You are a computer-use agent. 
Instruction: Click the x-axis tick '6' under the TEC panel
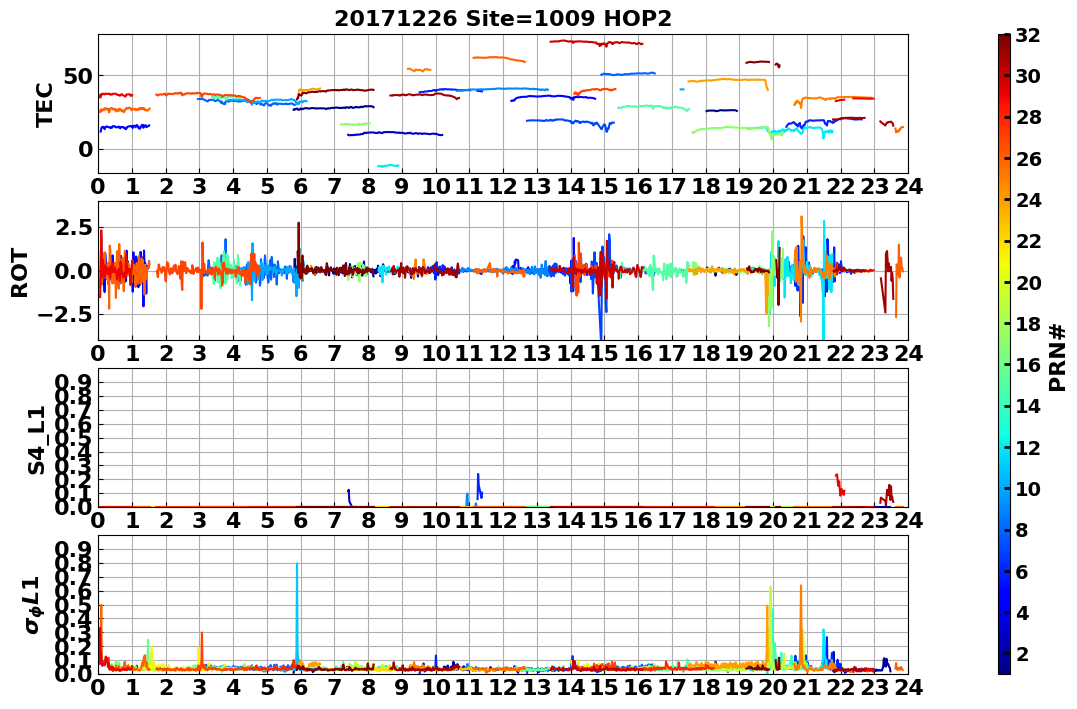tap(301, 186)
